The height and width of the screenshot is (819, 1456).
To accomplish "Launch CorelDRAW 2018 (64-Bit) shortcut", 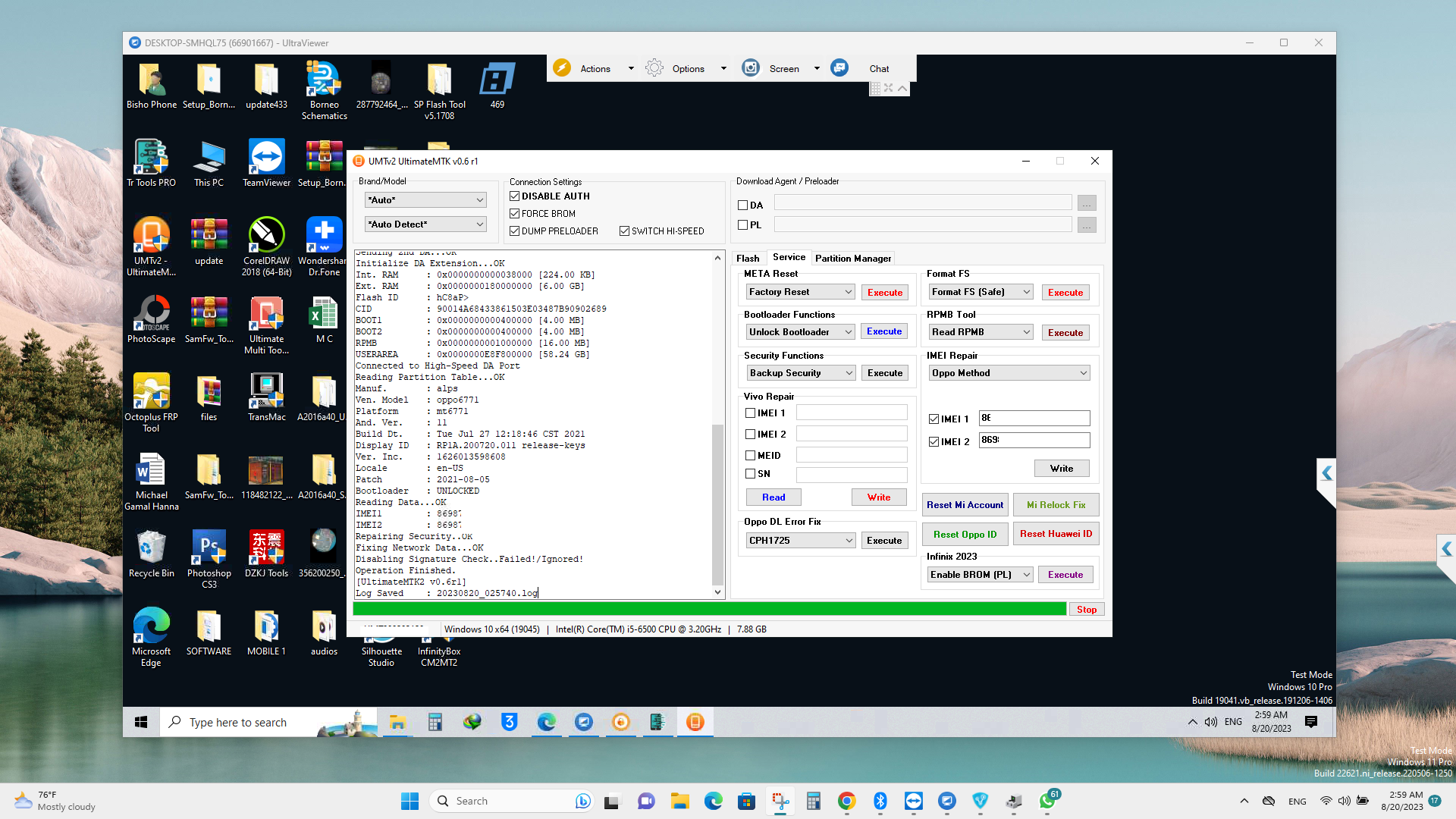I will [266, 246].
